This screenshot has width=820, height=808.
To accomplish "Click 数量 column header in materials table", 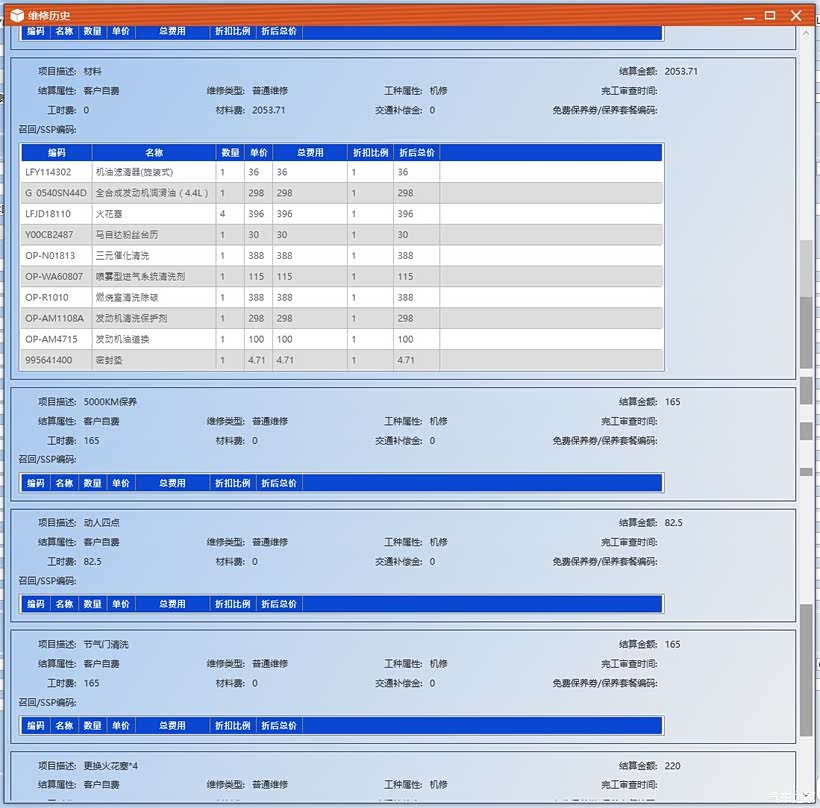I will (230, 153).
